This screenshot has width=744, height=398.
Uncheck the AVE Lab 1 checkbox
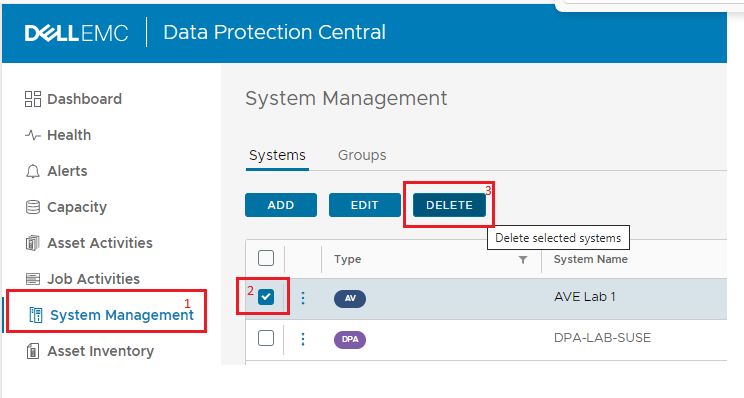266,297
